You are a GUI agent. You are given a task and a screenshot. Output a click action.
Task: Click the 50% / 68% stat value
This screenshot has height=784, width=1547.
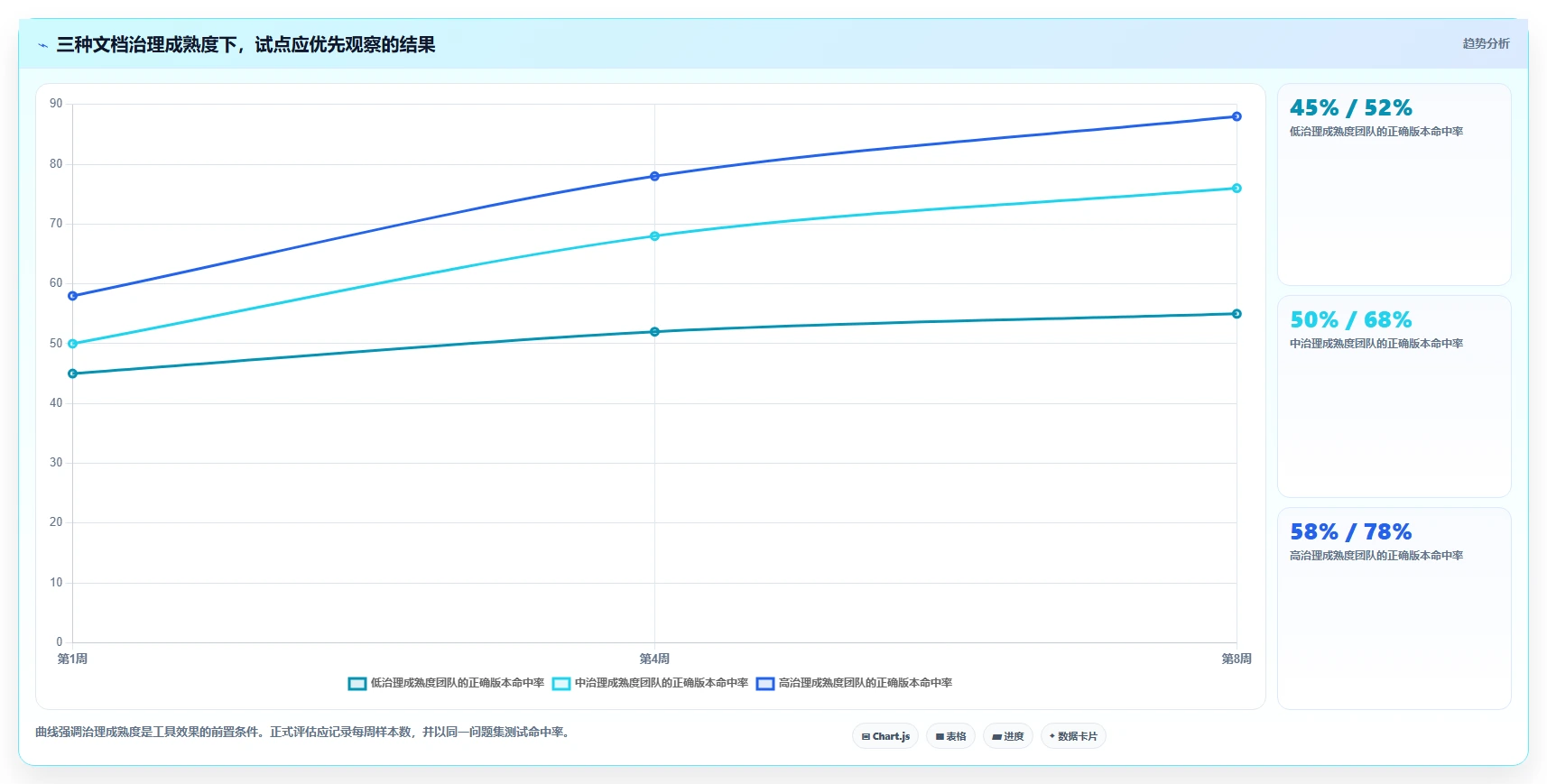[1351, 320]
